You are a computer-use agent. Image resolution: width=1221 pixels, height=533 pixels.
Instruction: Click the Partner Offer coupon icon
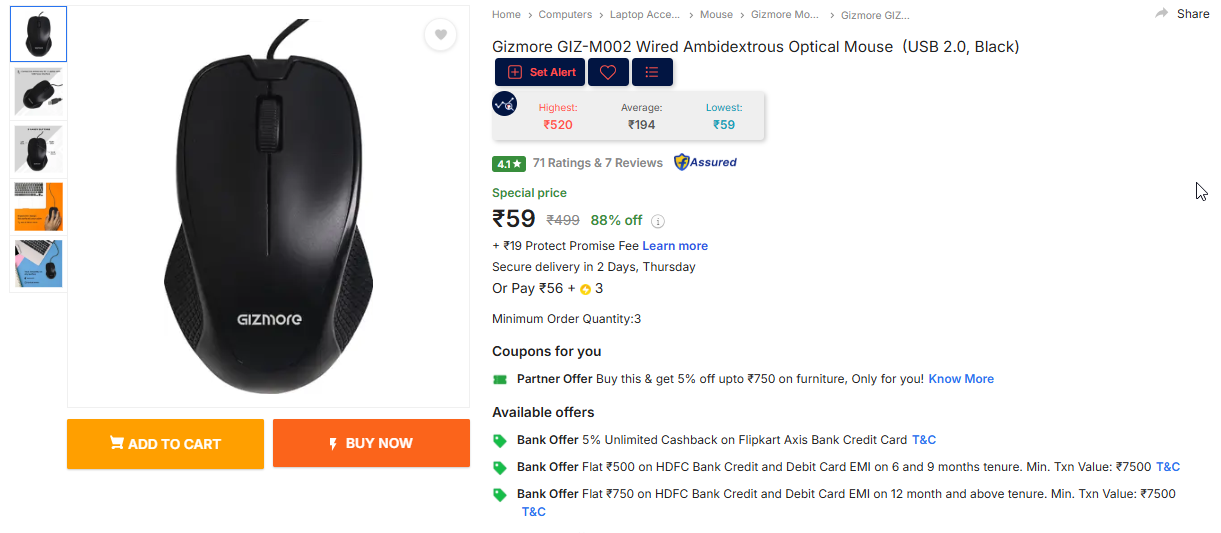500,379
